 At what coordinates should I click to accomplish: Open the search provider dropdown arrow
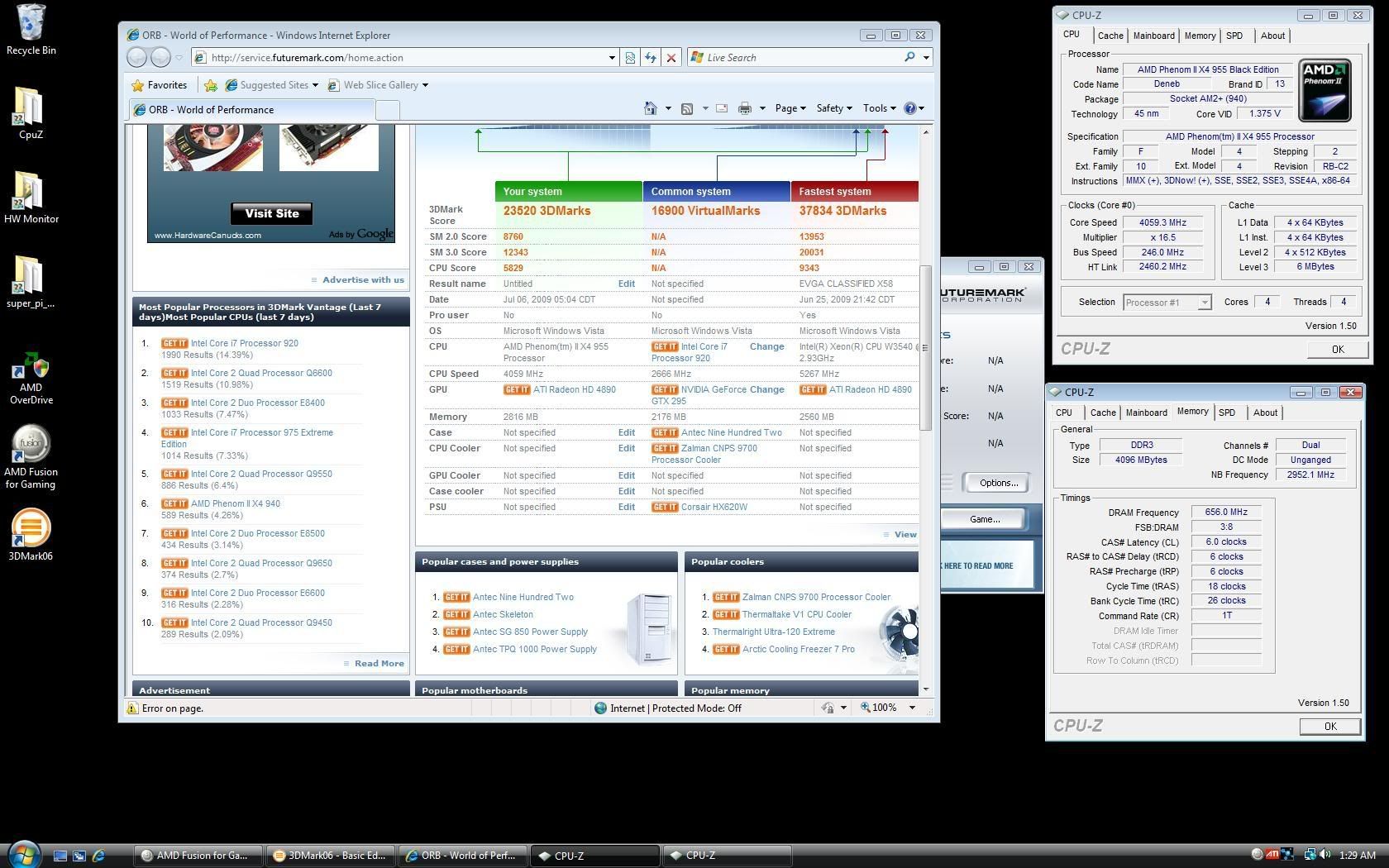coord(926,57)
